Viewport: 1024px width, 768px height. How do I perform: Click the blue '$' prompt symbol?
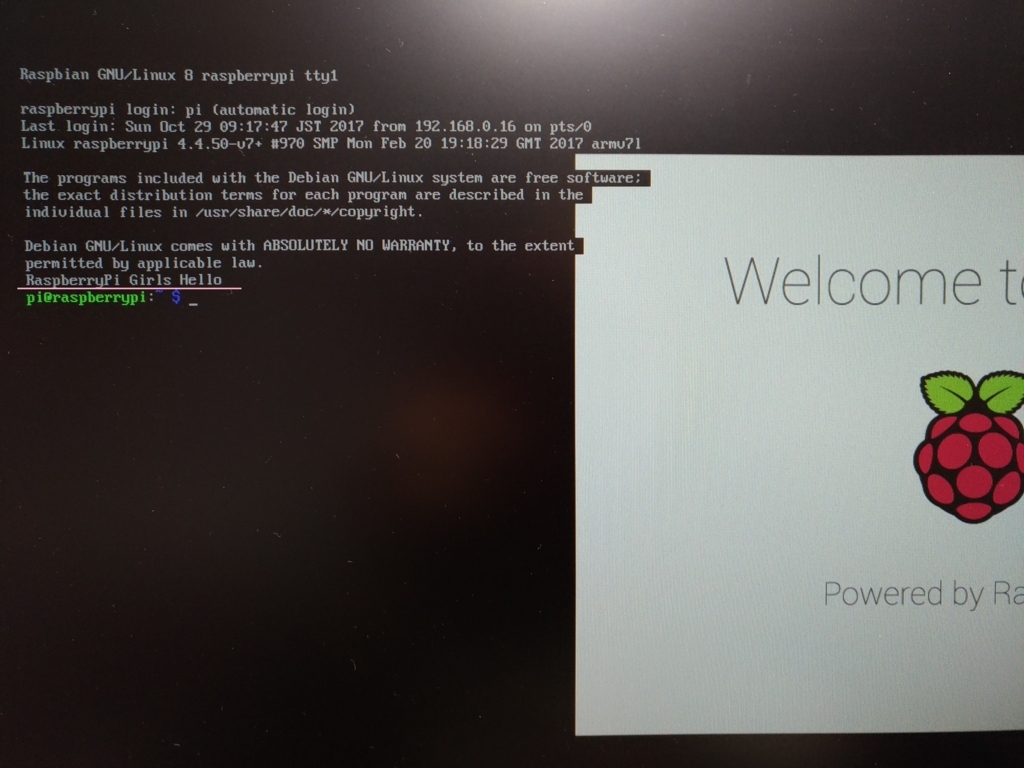pos(176,298)
